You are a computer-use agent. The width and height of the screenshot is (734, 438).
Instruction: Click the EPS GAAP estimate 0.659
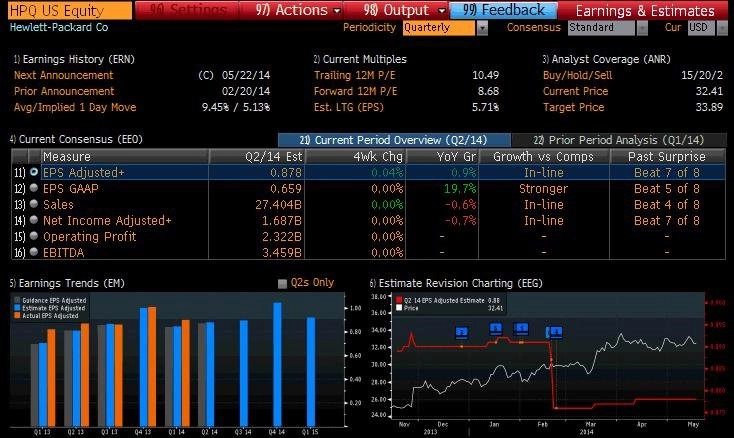tap(286, 189)
